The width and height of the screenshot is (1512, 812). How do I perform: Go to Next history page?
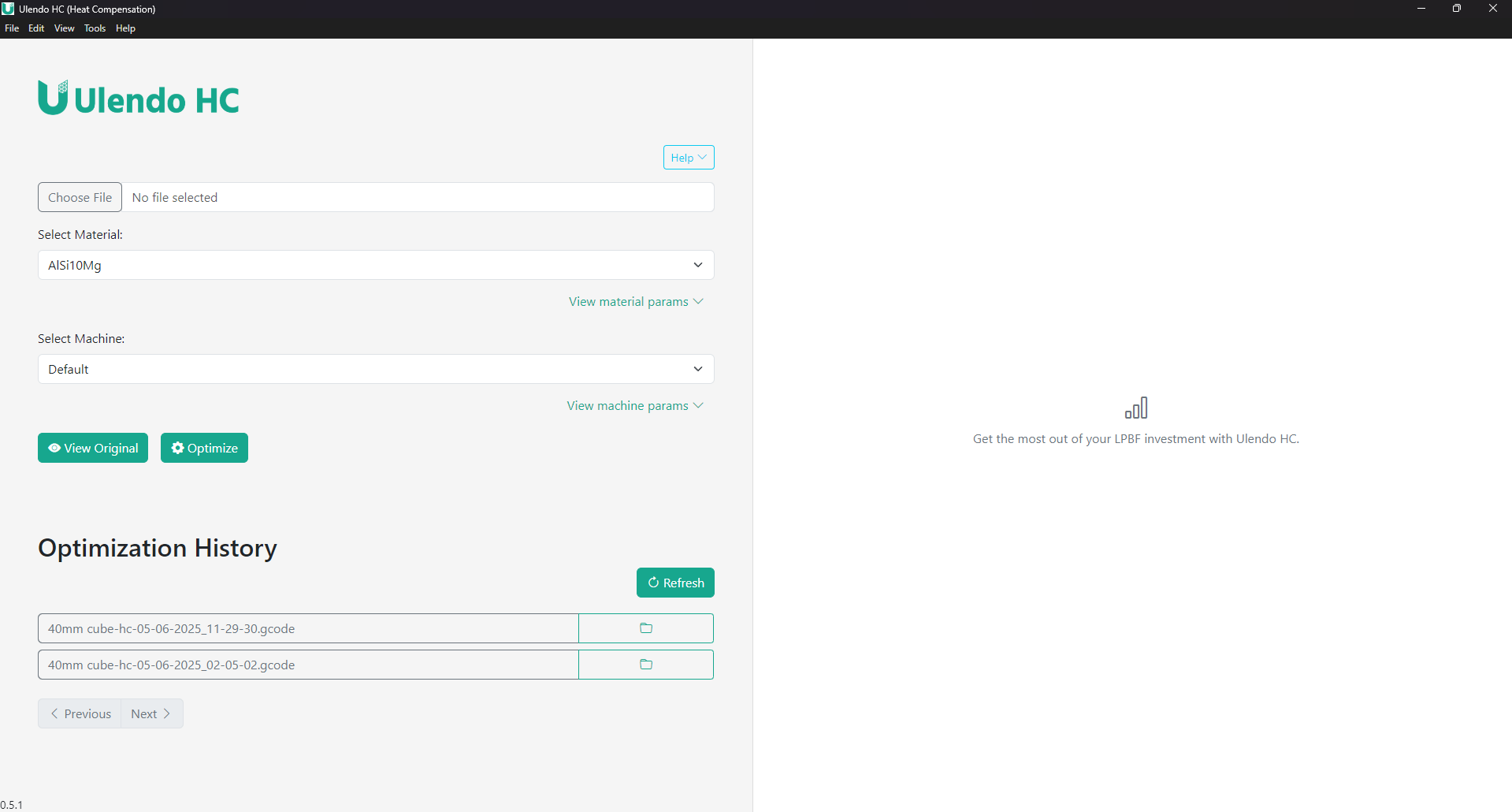click(x=152, y=713)
